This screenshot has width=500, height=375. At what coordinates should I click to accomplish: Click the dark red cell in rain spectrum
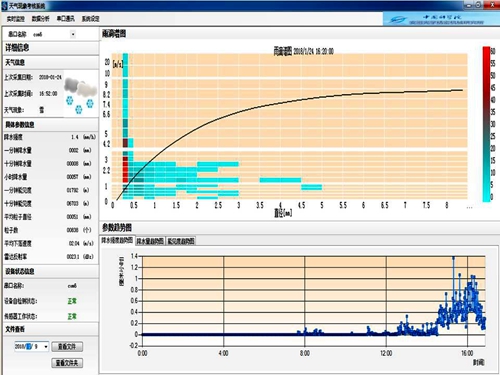pyautogui.click(x=125, y=143)
